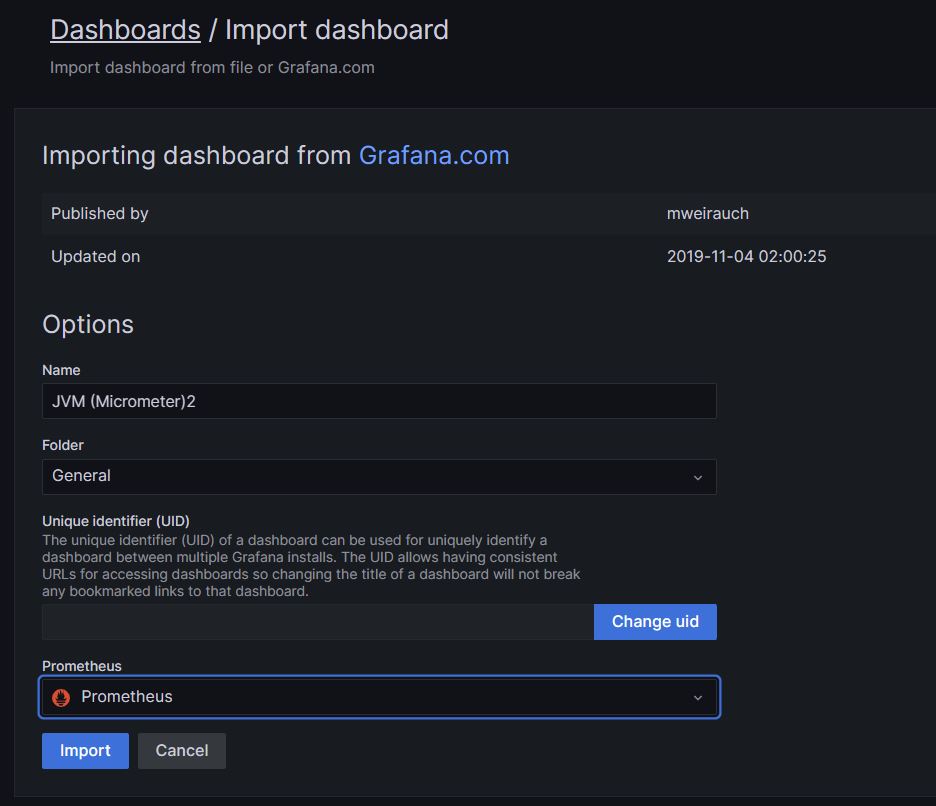The image size is (936, 806).
Task: Click the Prometheus label above the dropdown
Action: pyautogui.click(x=82, y=666)
